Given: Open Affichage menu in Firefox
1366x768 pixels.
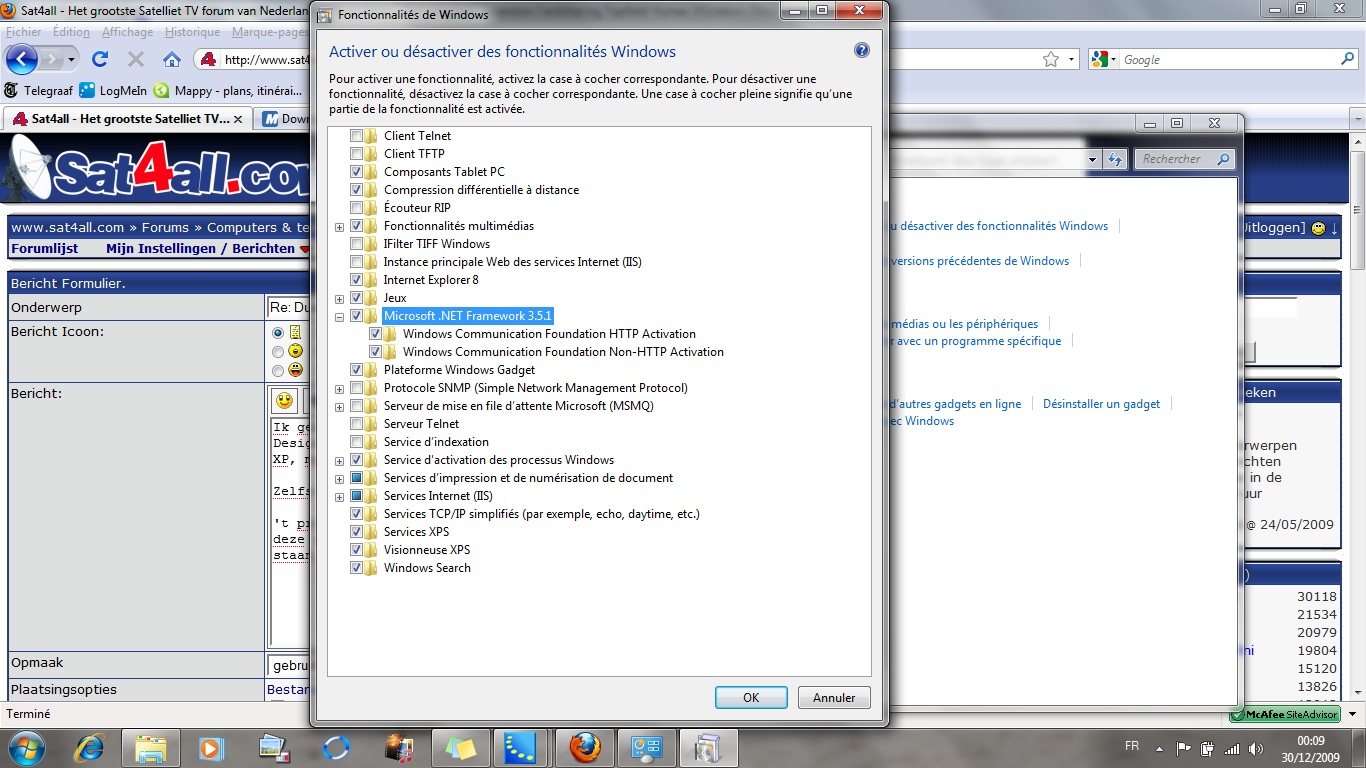Looking at the screenshot, I should coord(127,32).
